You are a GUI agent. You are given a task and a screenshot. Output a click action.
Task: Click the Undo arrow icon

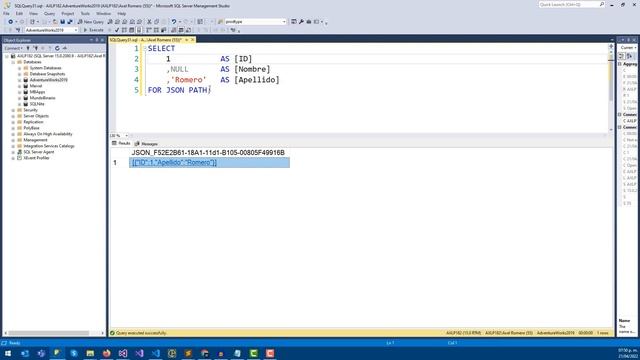click(174, 22)
